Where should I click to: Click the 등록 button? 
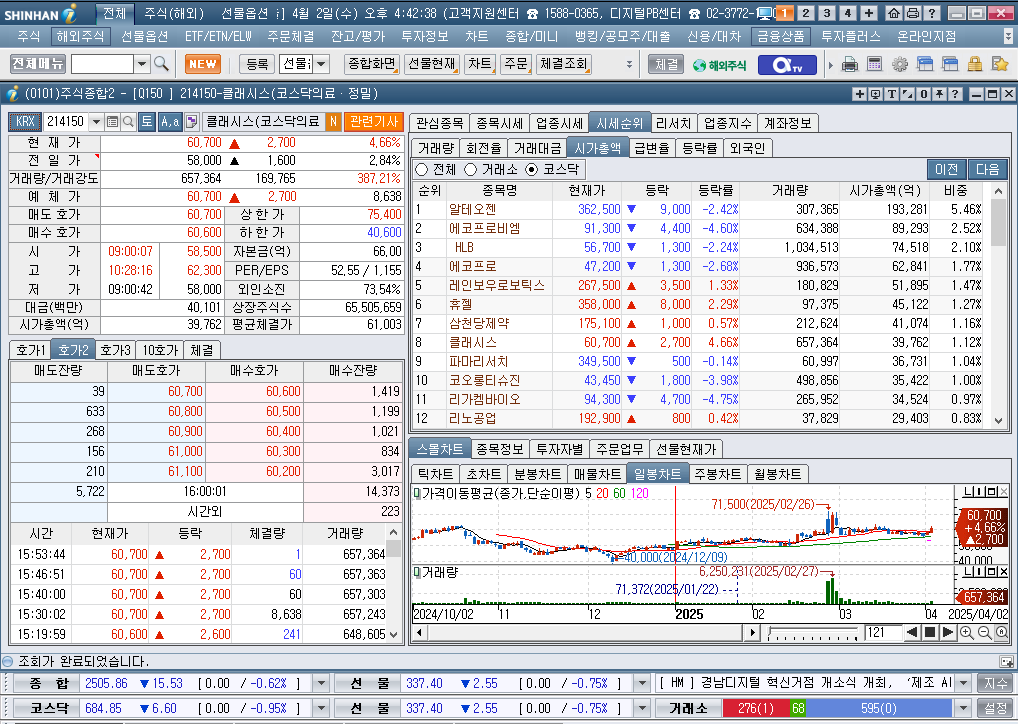(257, 64)
